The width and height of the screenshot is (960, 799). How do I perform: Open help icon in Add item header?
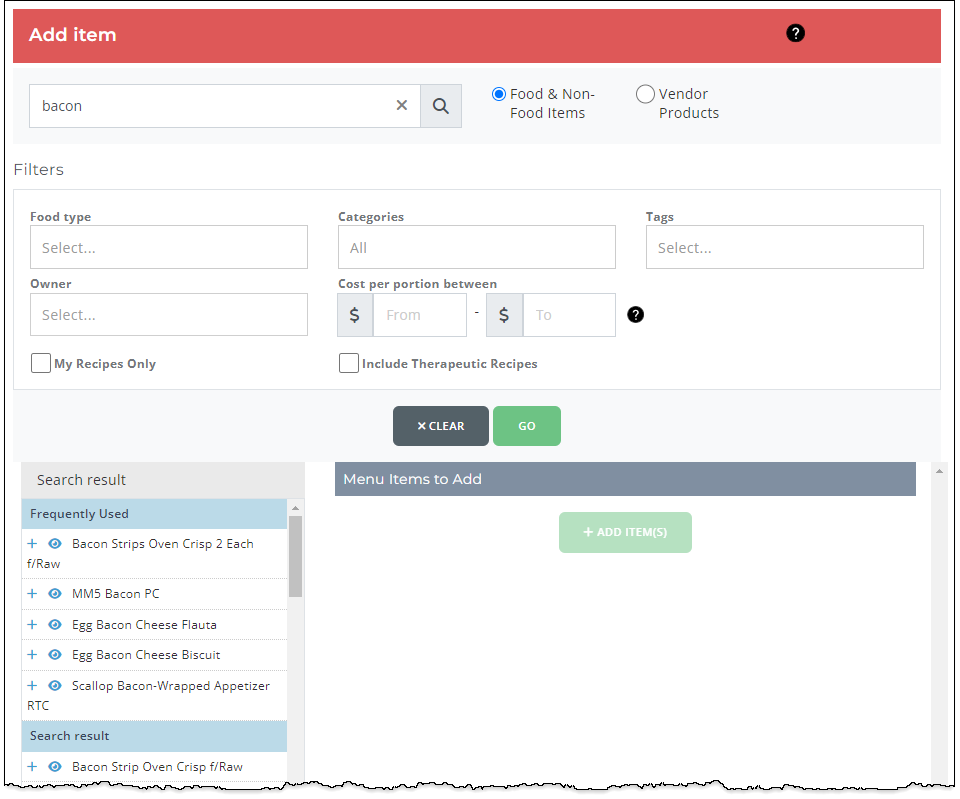tap(795, 34)
